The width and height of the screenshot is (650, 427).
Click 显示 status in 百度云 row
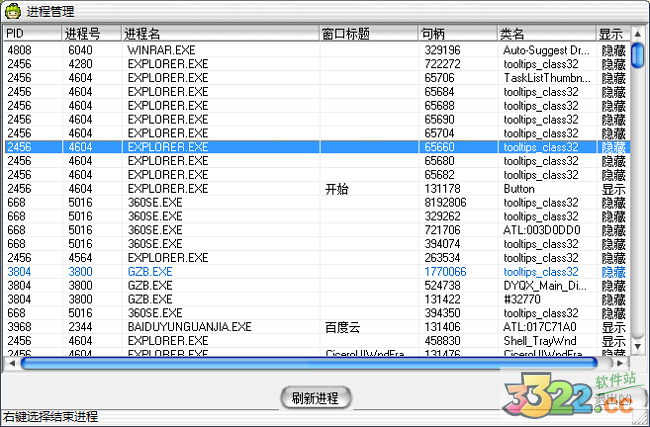[x=614, y=327]
